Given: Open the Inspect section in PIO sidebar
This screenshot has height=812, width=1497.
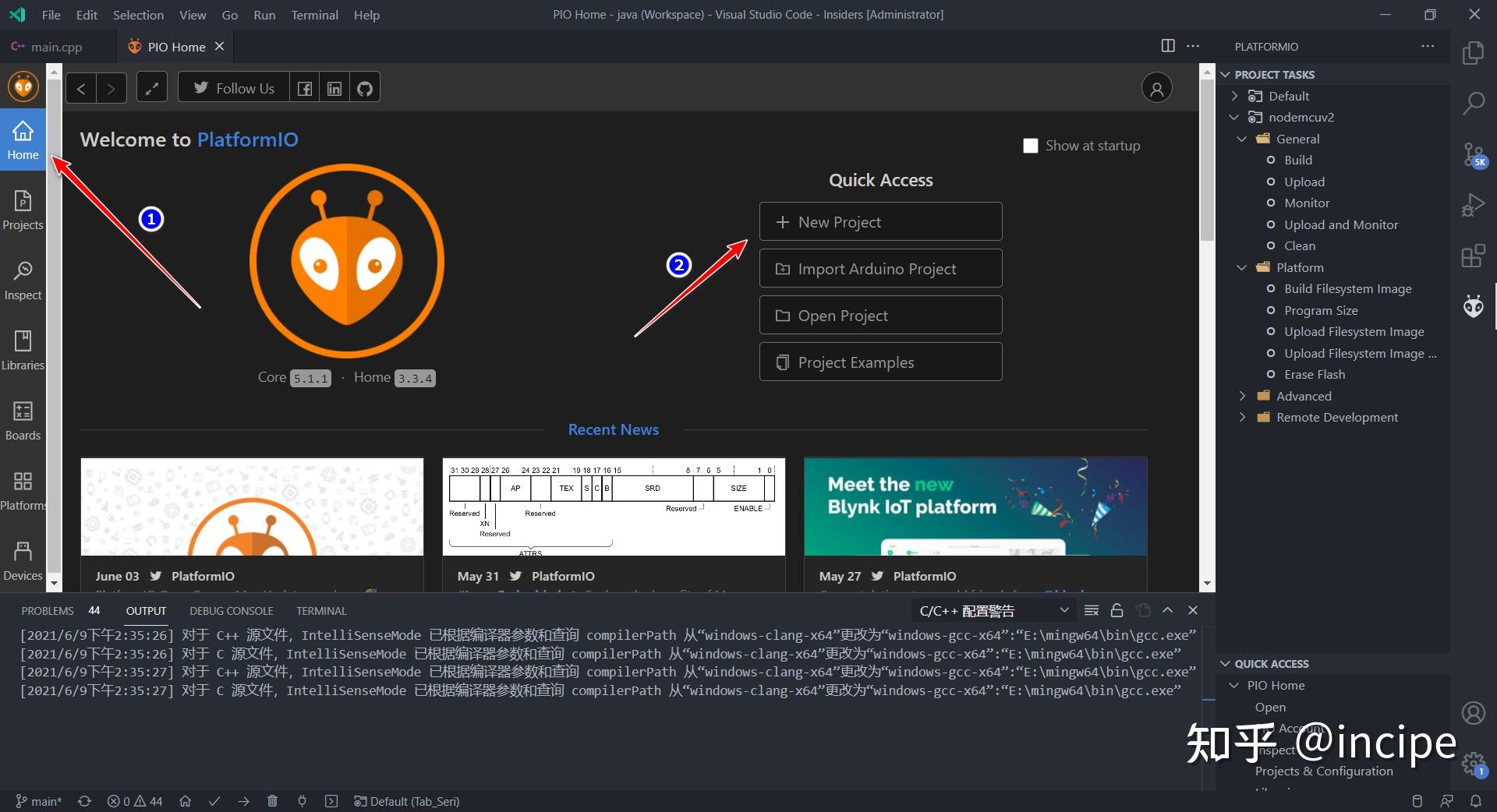Looking at the screenshot, I should click(x=23, y=281).
